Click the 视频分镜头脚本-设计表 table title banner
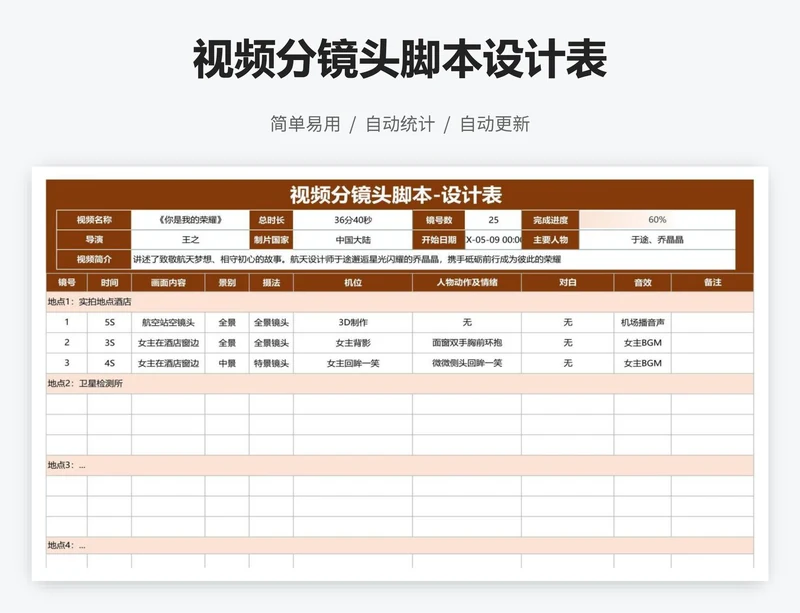Screen dimensions: 800x613 coord(398,194)
